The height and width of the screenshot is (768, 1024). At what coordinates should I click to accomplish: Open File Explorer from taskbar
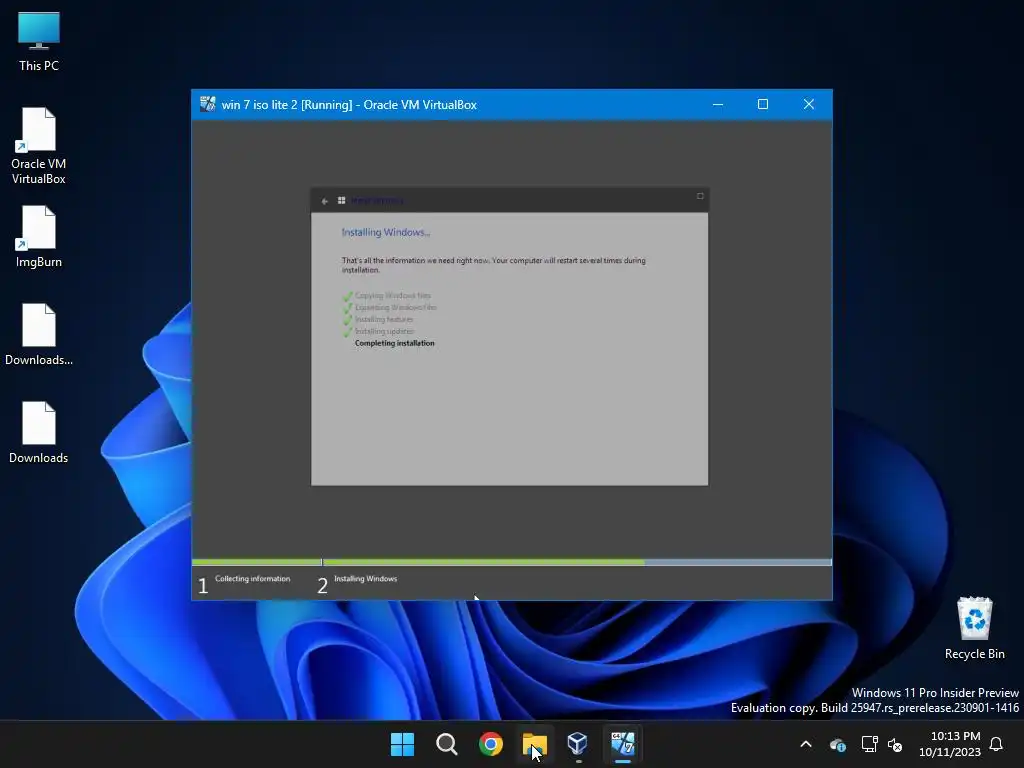point(534,744)
